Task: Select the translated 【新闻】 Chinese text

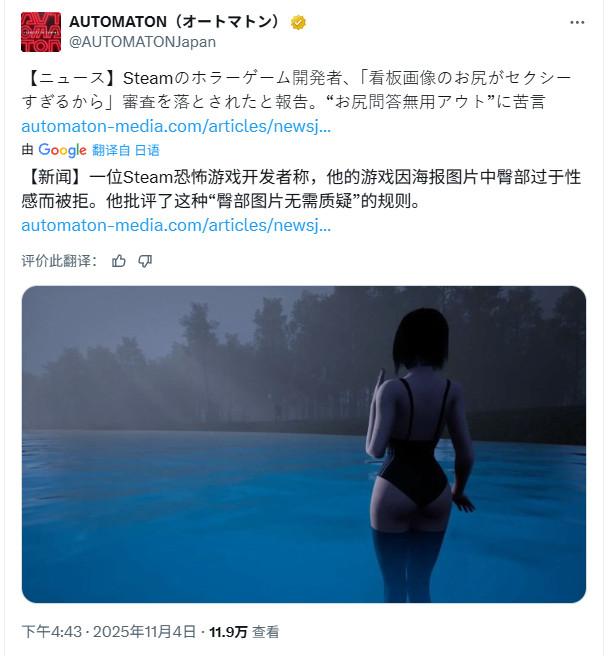Action: coord(301,189)
